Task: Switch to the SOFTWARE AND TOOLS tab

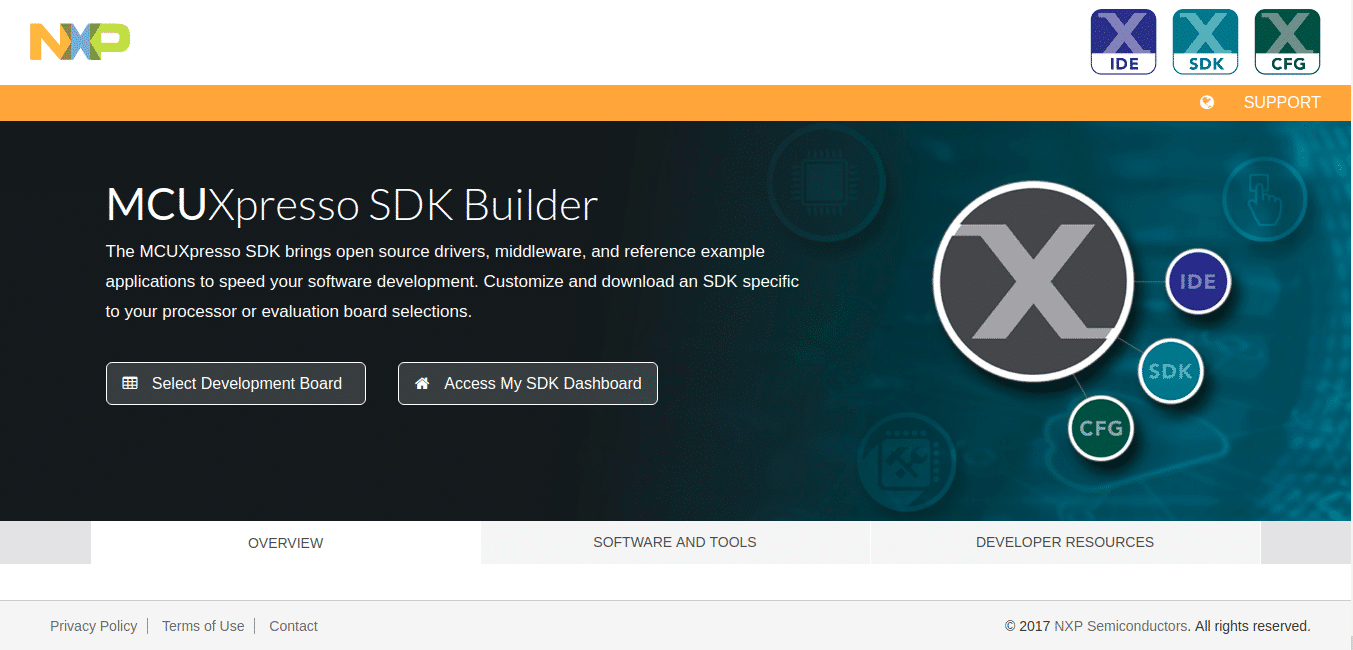Action: tap(675, 542)
